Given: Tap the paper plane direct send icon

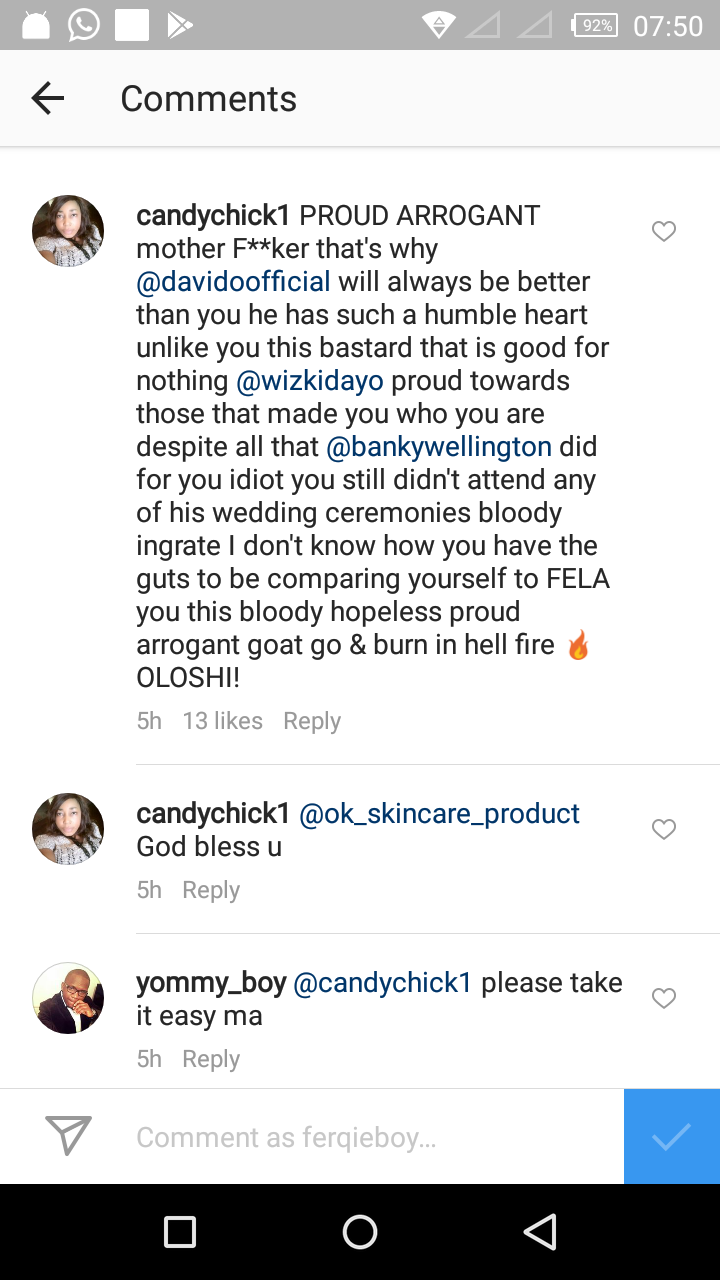Looking at the screenshot, I should (x=69, y=1136).
